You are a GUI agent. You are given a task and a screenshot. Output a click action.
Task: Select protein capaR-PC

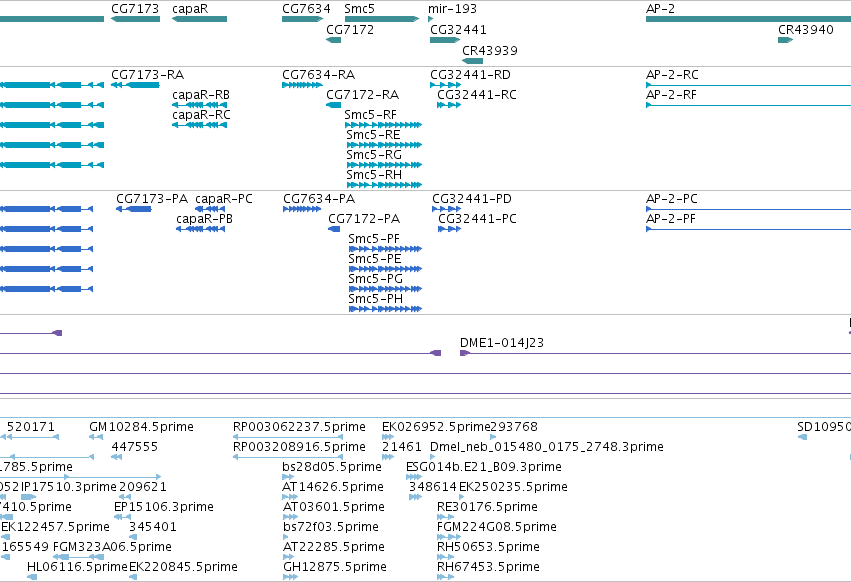209,209
